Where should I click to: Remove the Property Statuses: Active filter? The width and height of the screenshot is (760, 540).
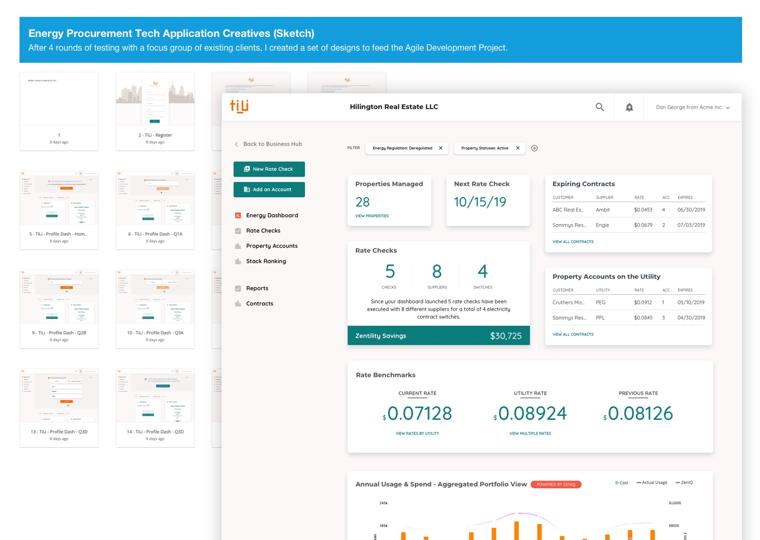pyautogui.click(x=518, y=148)
